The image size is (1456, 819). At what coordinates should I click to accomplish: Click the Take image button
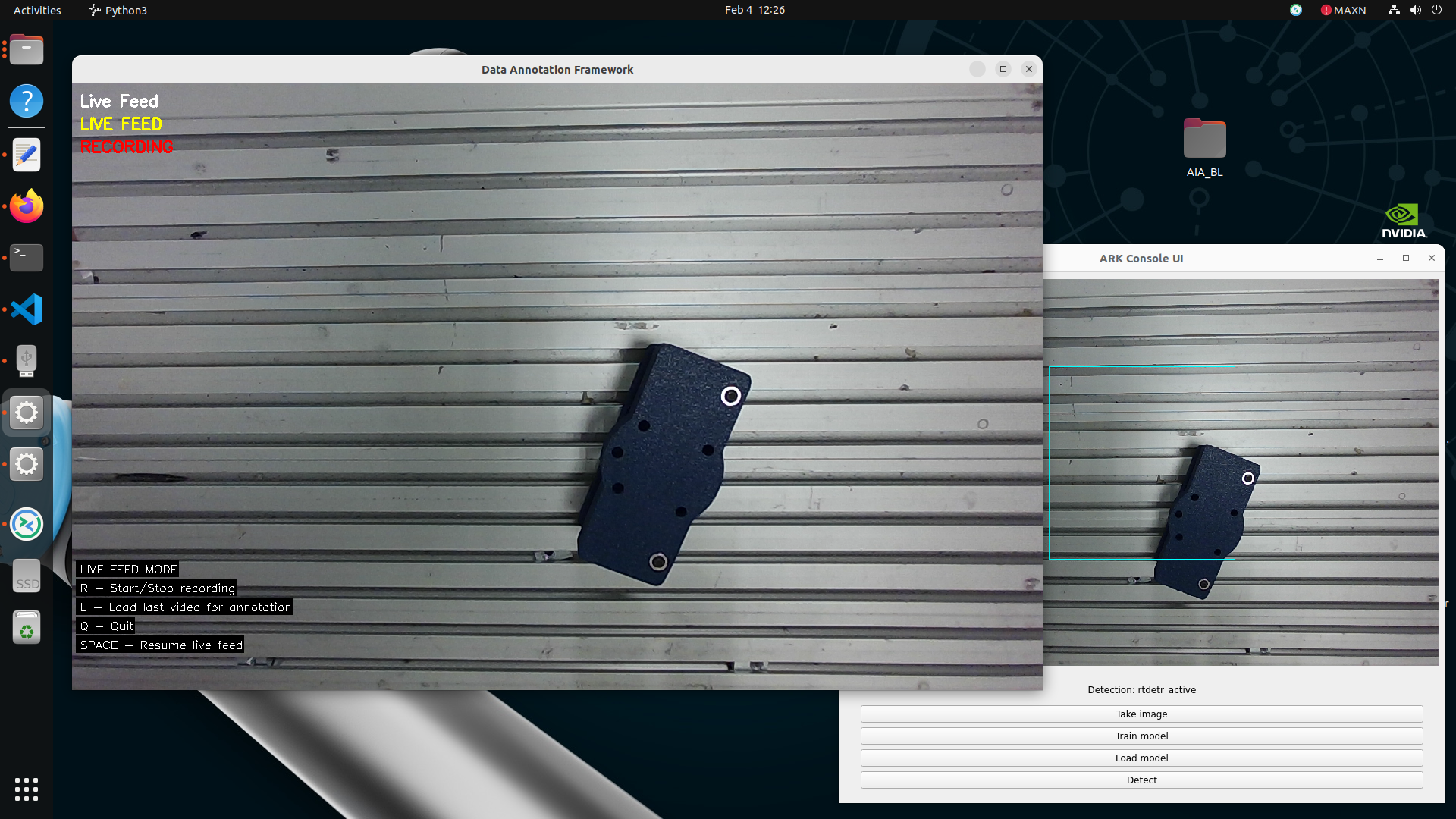click(1141, 714)
